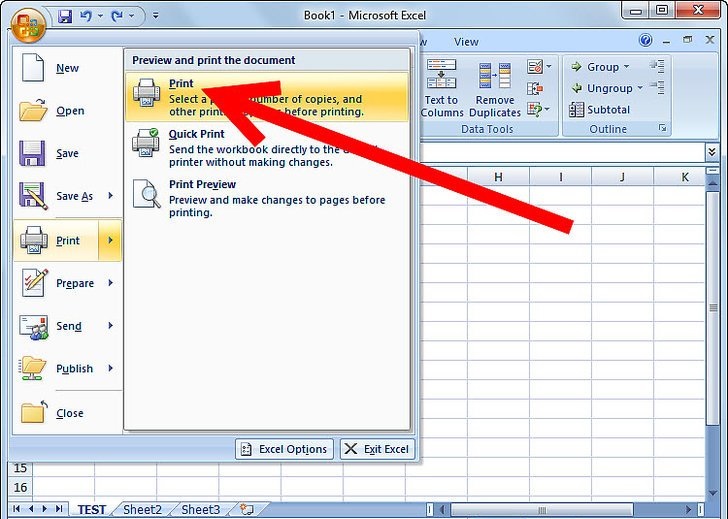The width and height of the screenshot is (728, 519).
Task: Click the Consolidate icon in Data Tools
Action: tap(535, 88)
